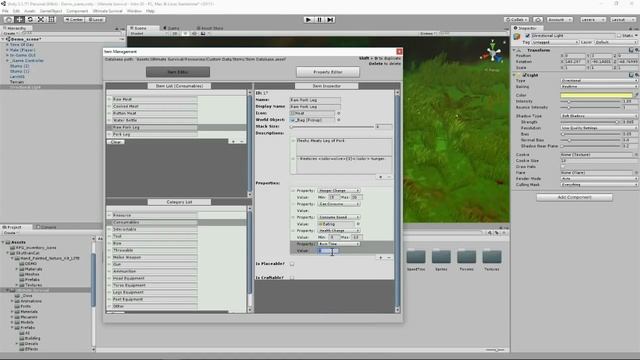The height and width of the screenshot is (360, 640).
Task: Toggle Local handle rotation button
Action: pos(96,20)
